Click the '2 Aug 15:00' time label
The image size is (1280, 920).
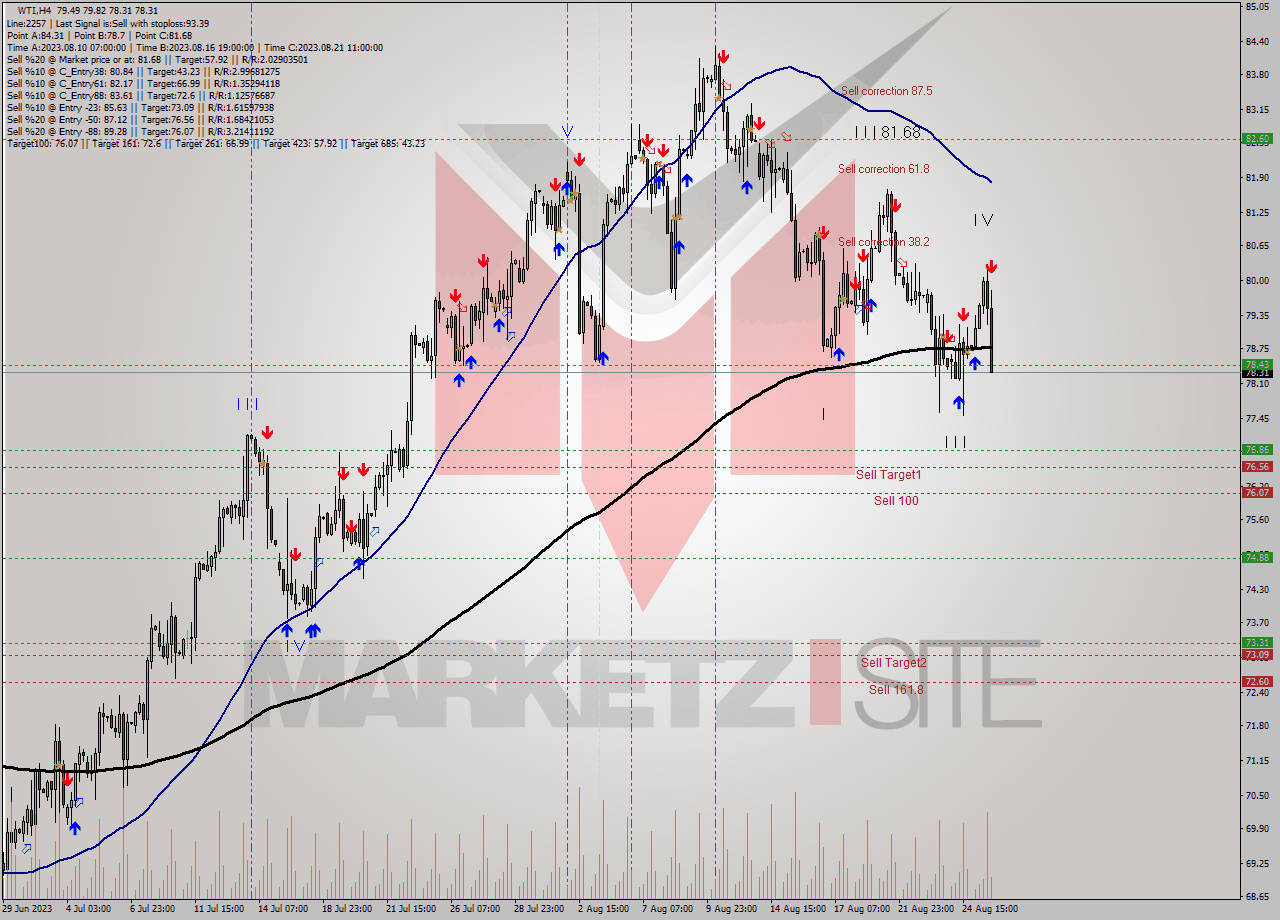point(603,909)
